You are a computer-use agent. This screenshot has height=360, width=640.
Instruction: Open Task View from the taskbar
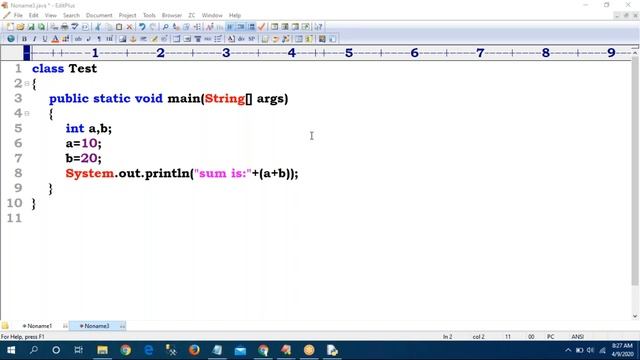point(78,350)
